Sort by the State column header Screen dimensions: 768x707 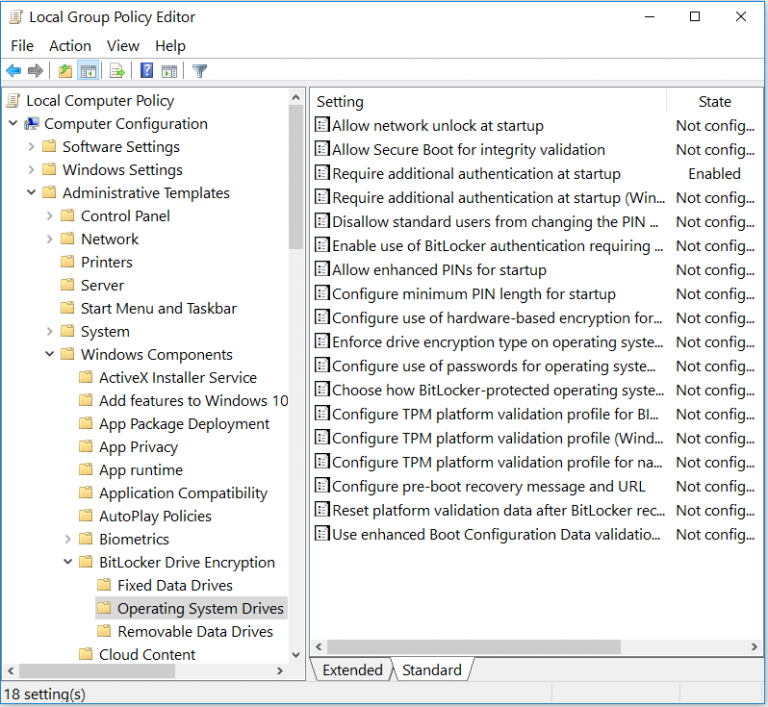pos(715,101)
